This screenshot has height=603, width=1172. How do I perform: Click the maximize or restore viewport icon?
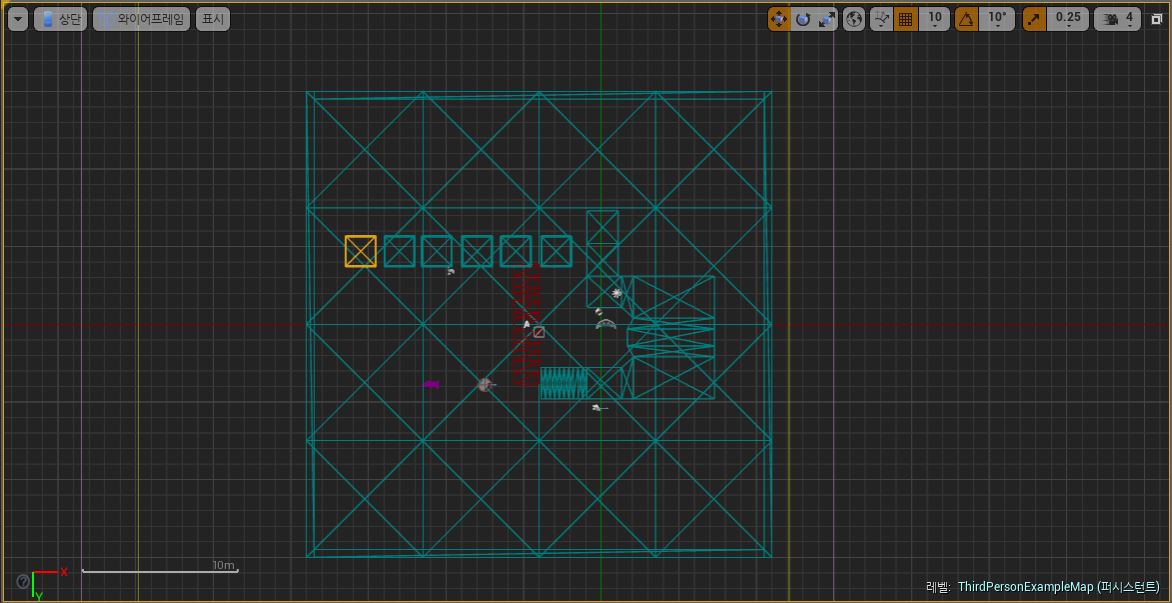click(x=1156, y=20)
